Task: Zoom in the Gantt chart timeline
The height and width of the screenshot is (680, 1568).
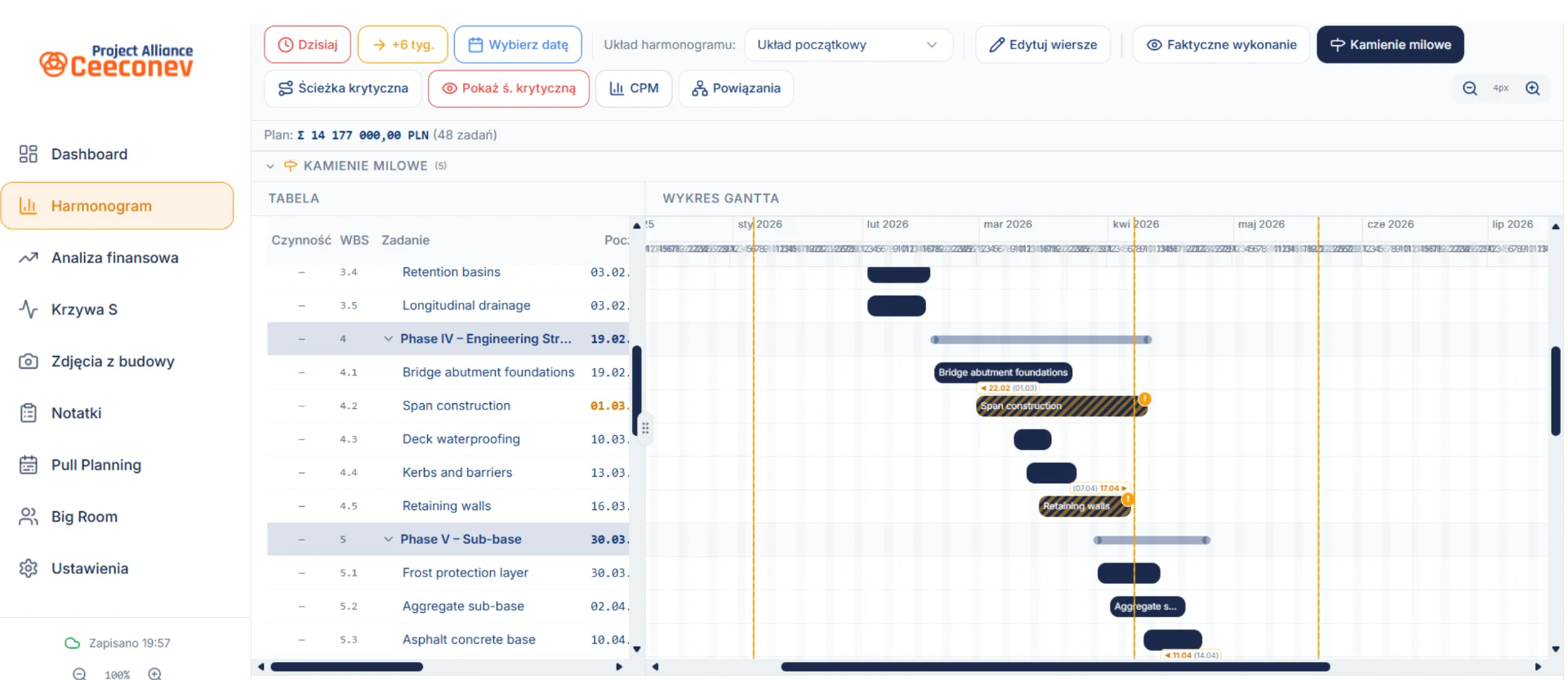Action: tap(1533, 88)
